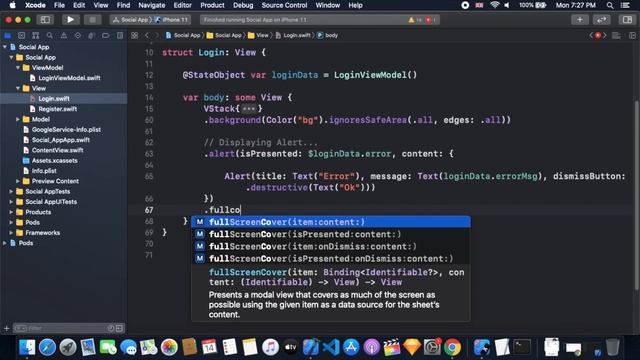This screenshot has width=640, height=360.
Task: Open Spotlight search in the menu bar
Action: pyautogui.click(x=610, y=5)
